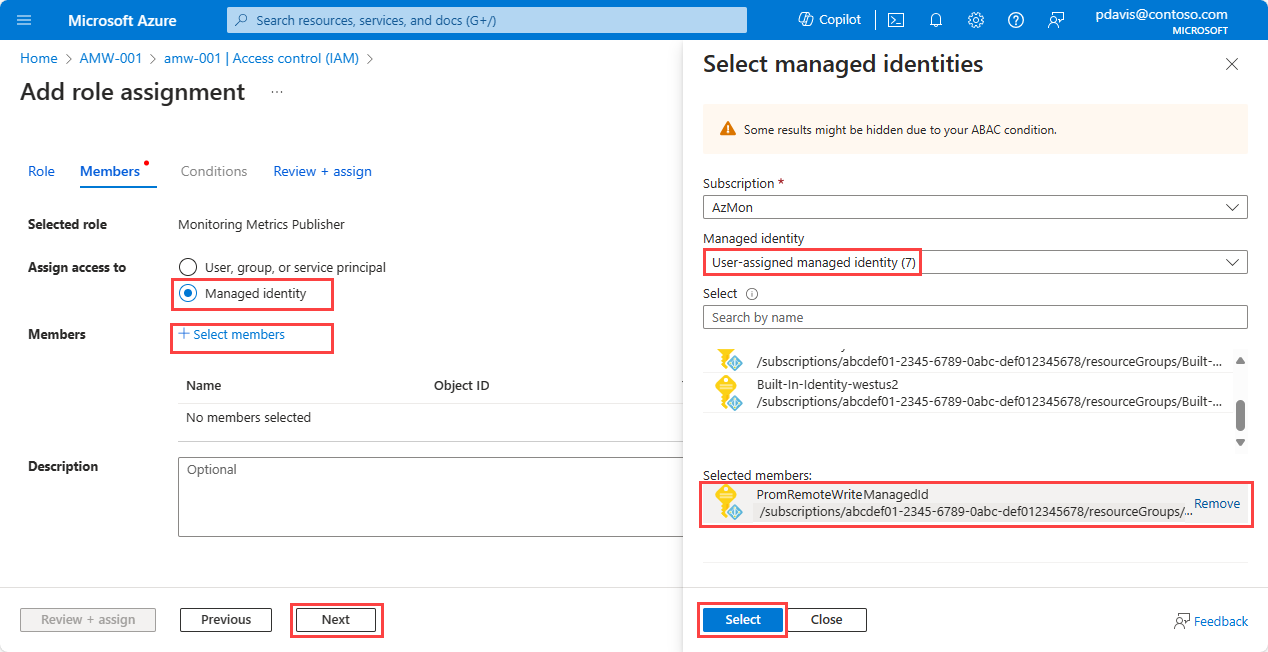The image size is (1268, 652).
Task: Click the identities list scrollbar down arrow
Action: pyautogui.click(x=1241, y=442)
